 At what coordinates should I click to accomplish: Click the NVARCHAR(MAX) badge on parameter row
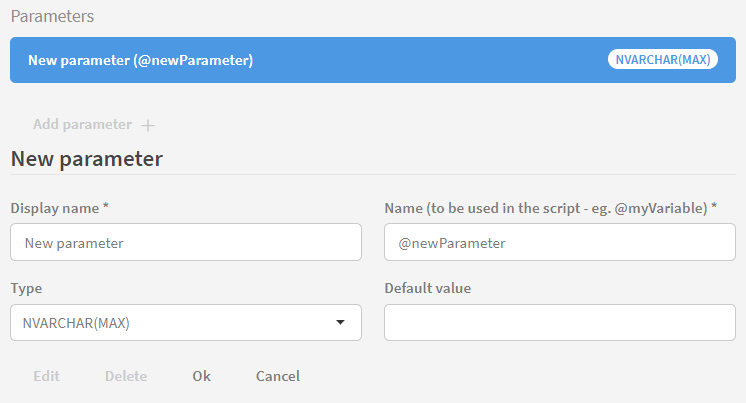(662, 60)
